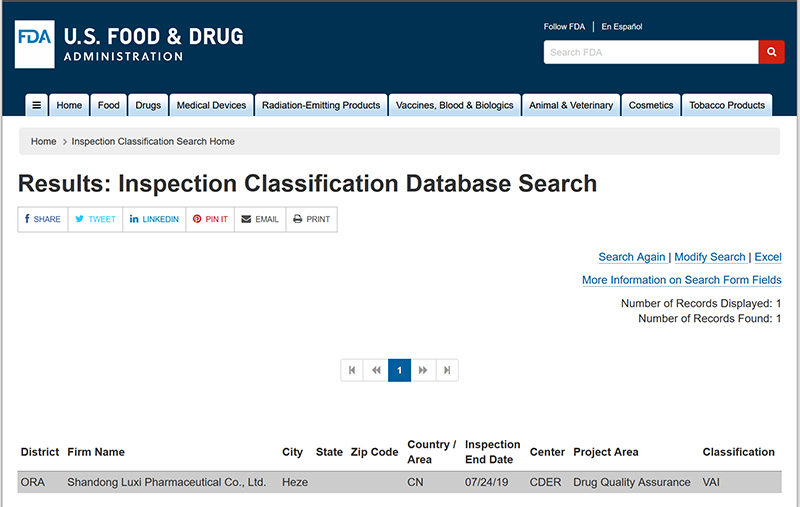The height and width of the screenshot is (507, 800).
Task: Open the hamburger menu icon
Action: click(36, 105)
